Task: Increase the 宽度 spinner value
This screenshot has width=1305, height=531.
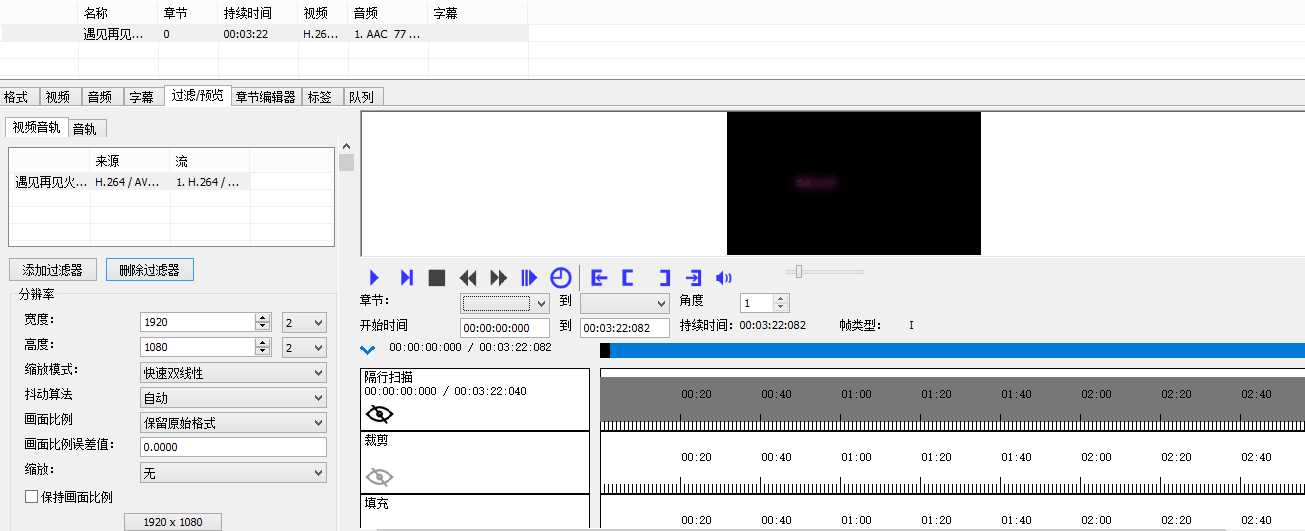Action: [x=264, y=318]
